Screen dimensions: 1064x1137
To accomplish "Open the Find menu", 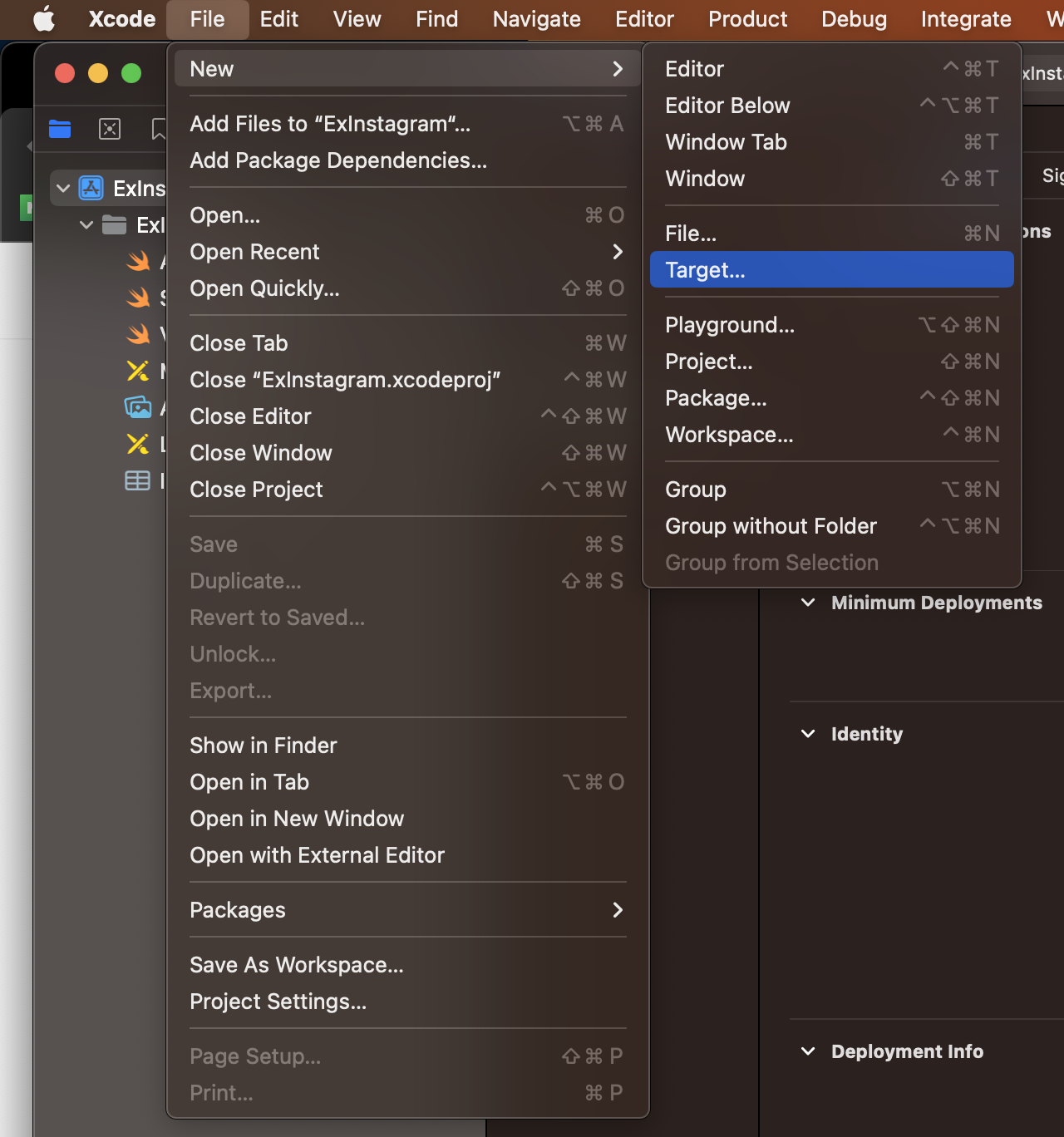I will (x=436, y=18).
